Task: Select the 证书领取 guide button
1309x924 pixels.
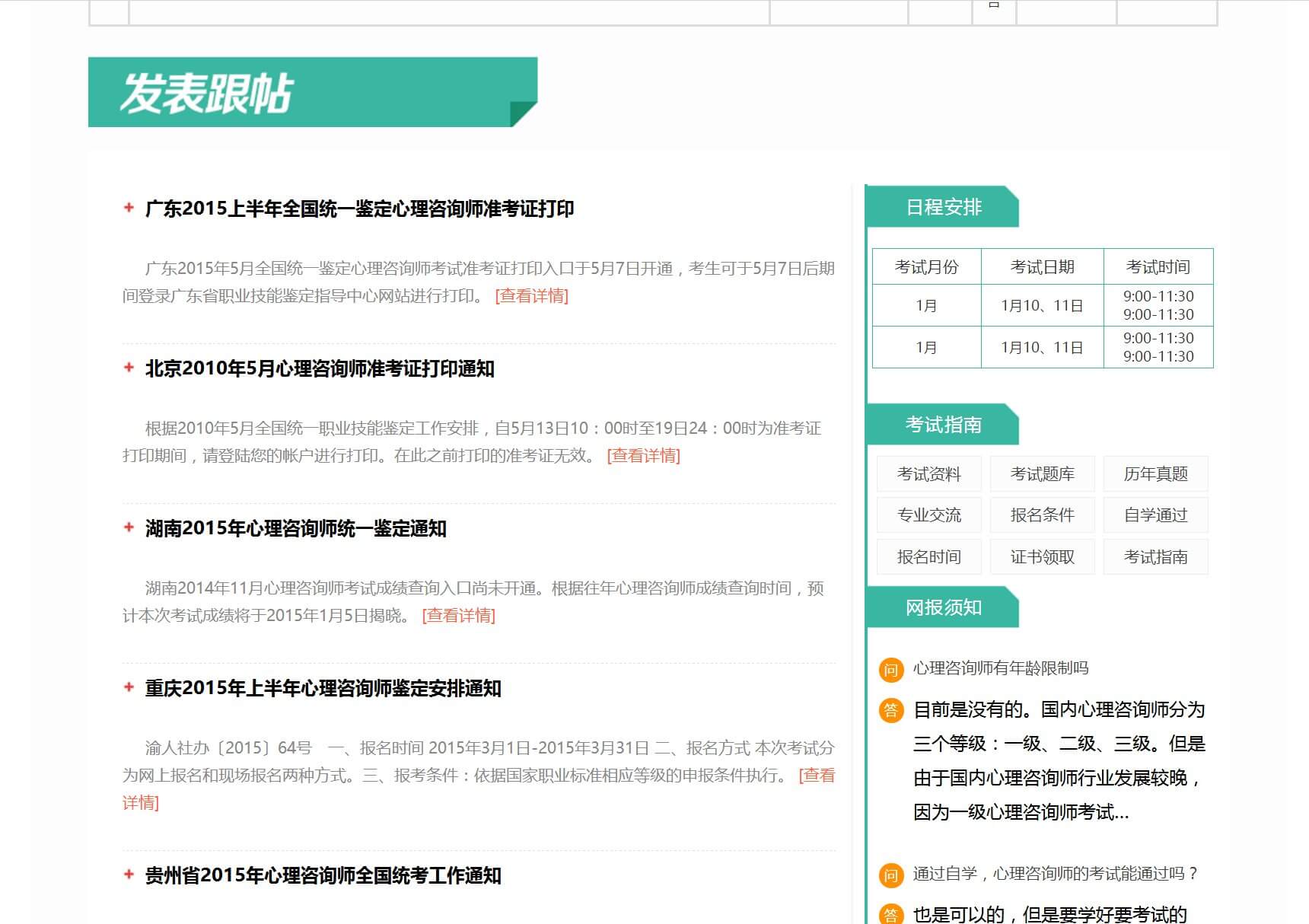Action: pos(1043,557)
